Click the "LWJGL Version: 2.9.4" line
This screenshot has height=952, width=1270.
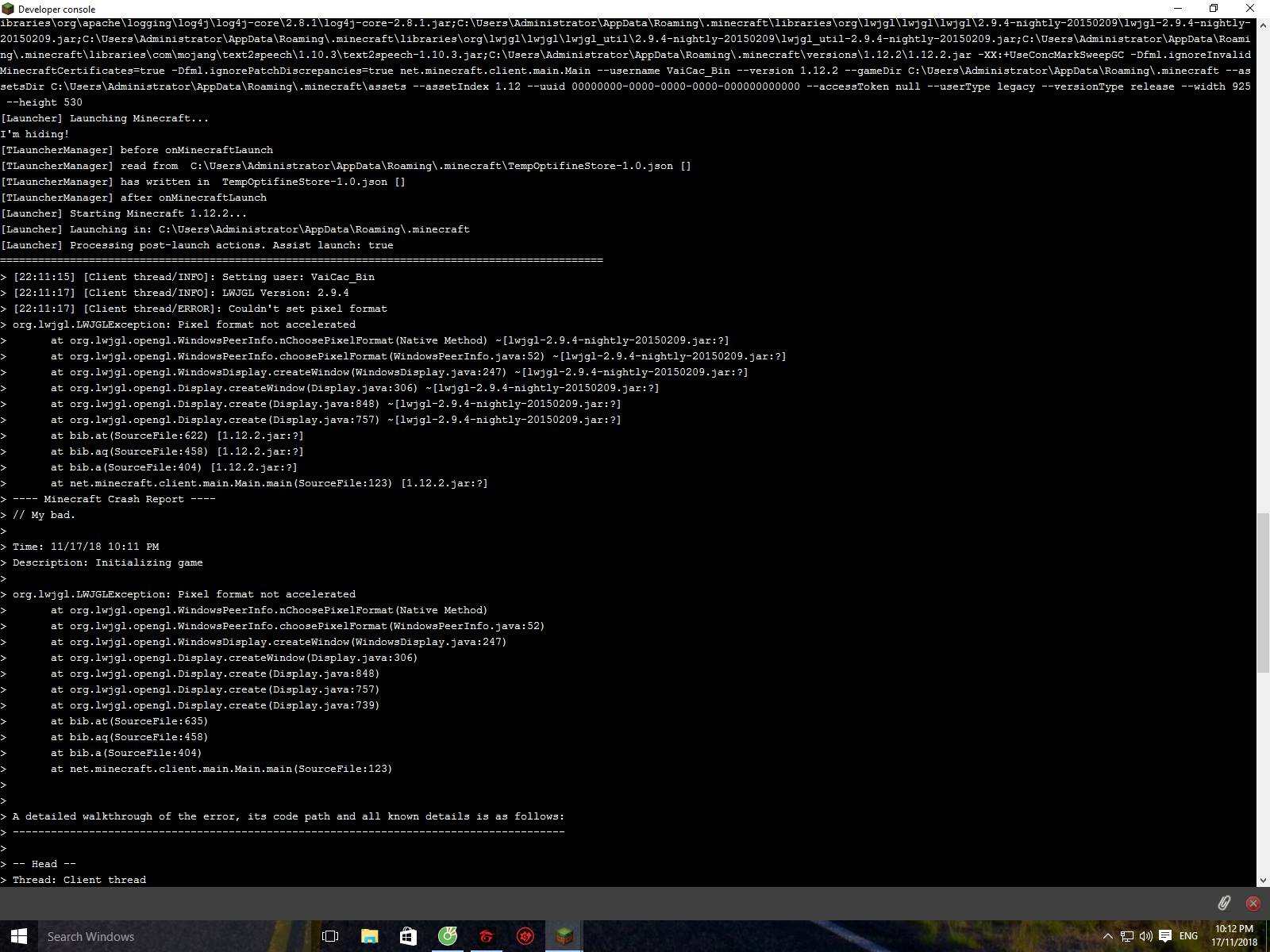175,293
